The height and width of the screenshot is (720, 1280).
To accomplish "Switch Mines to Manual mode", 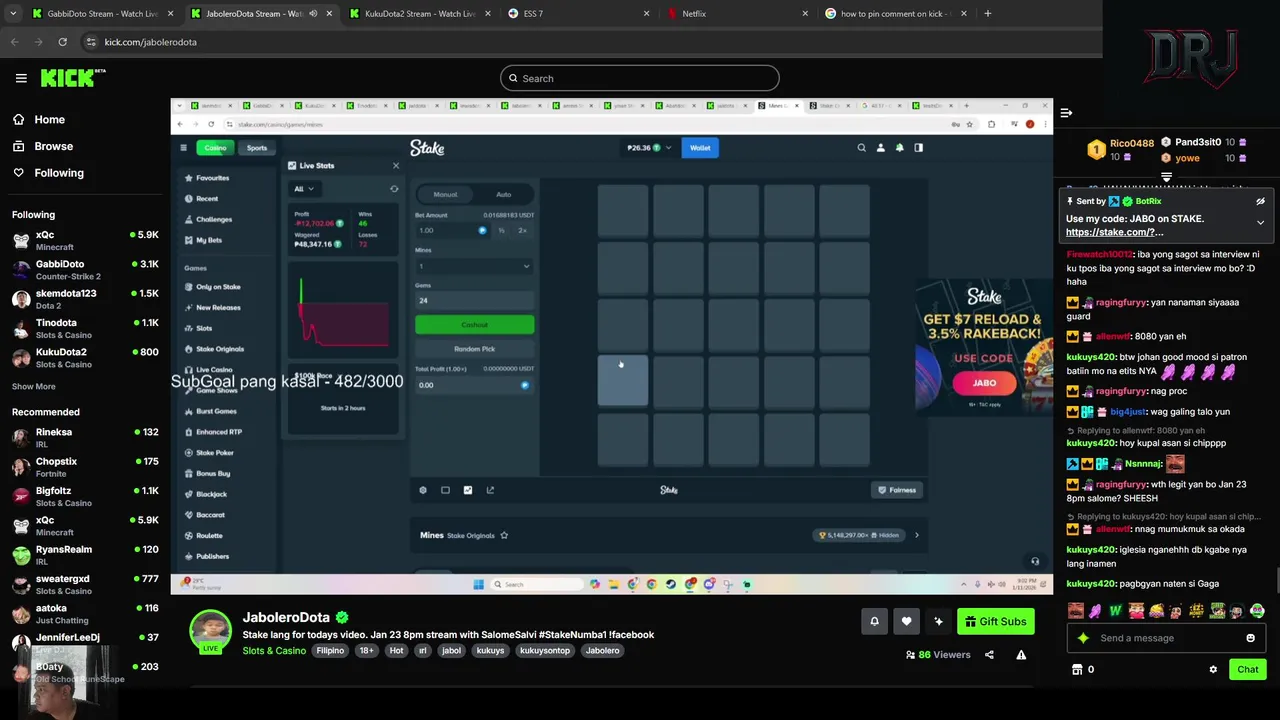I will click(x=445, y=195).
